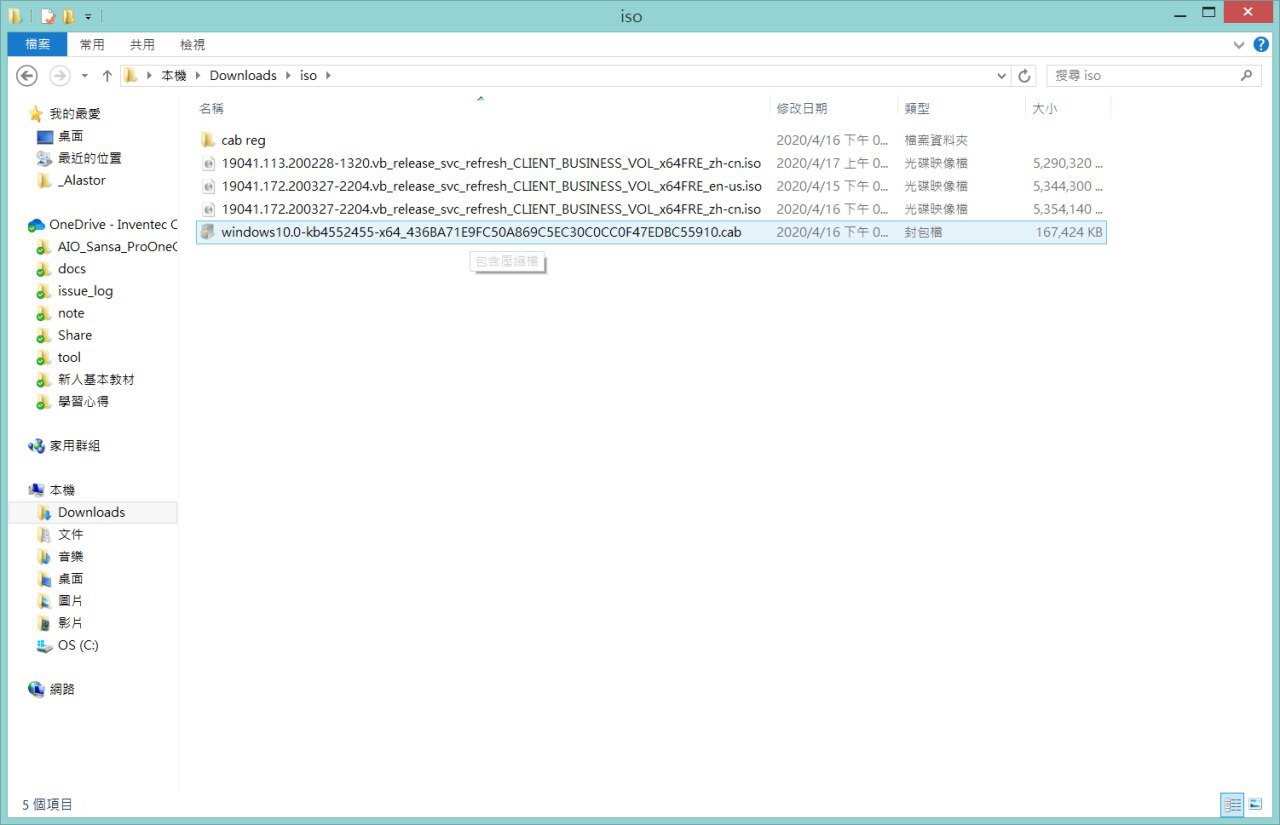Open issue_log folder in sidebar

pos(85,291)
